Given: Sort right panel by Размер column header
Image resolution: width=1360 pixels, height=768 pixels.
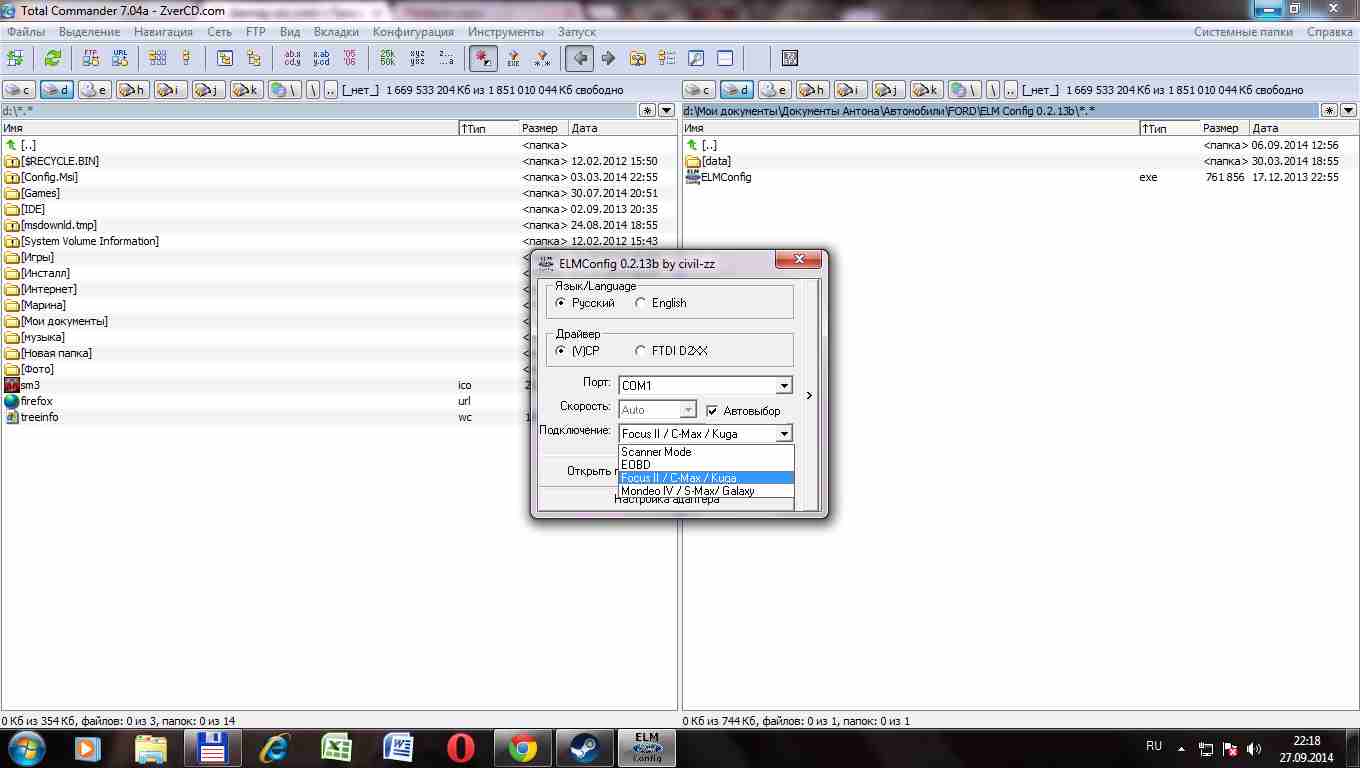Looking at the screenshot, I should tap(1222, 128).
